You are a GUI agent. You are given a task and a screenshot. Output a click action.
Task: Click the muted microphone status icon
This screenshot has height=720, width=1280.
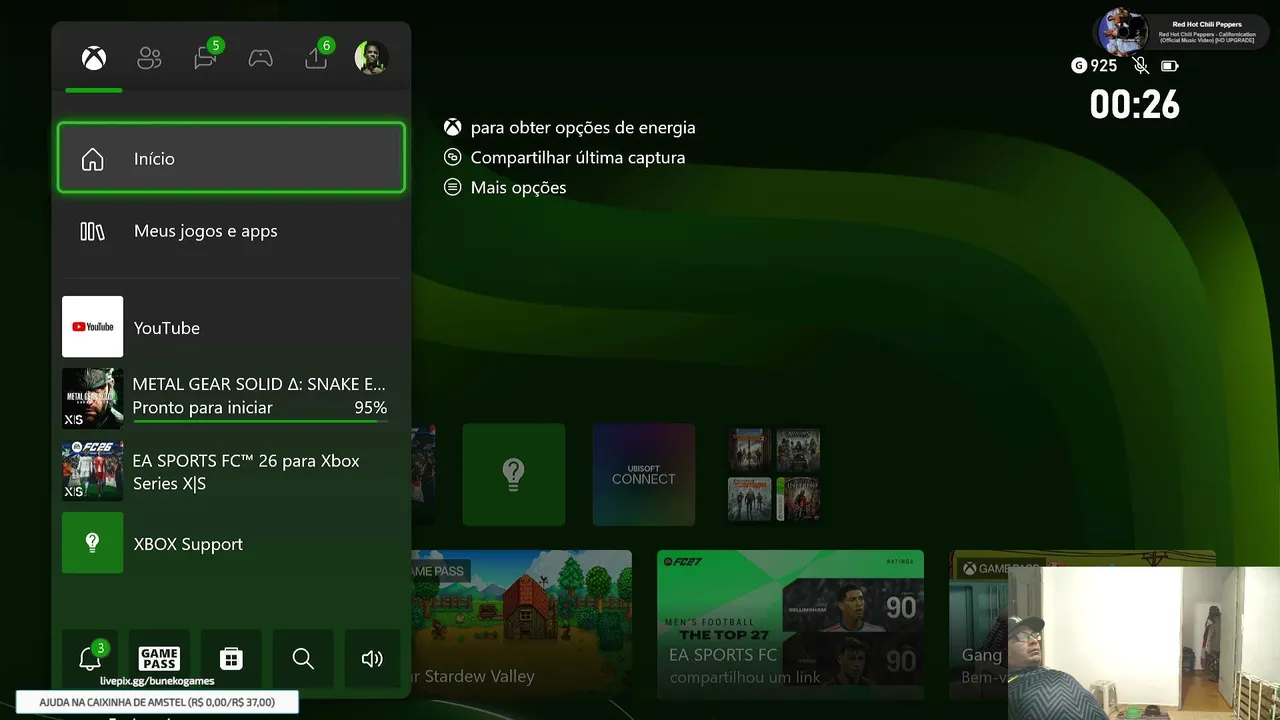tap(1141, 66)
